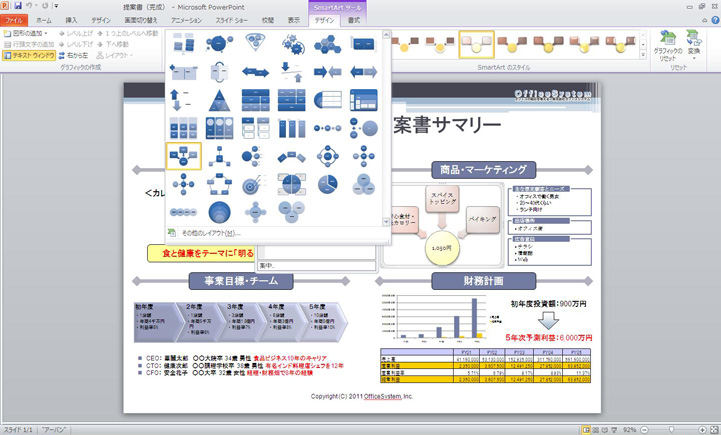The width and height of the screenshot is (721, 435).
Task: Select the 商品・マーケティング heading shape
Action: click(483, 170)
